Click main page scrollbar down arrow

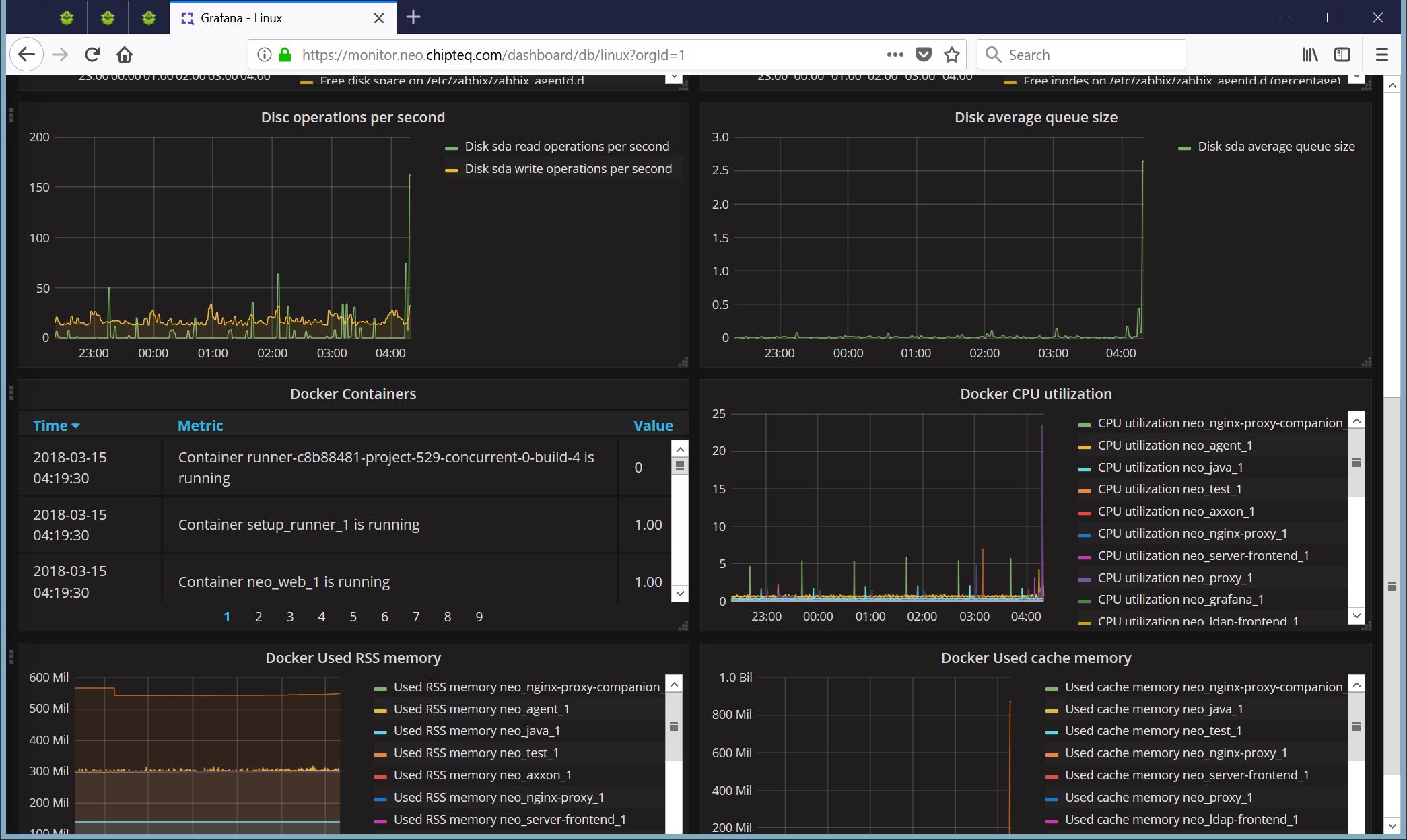point(1392,825)
